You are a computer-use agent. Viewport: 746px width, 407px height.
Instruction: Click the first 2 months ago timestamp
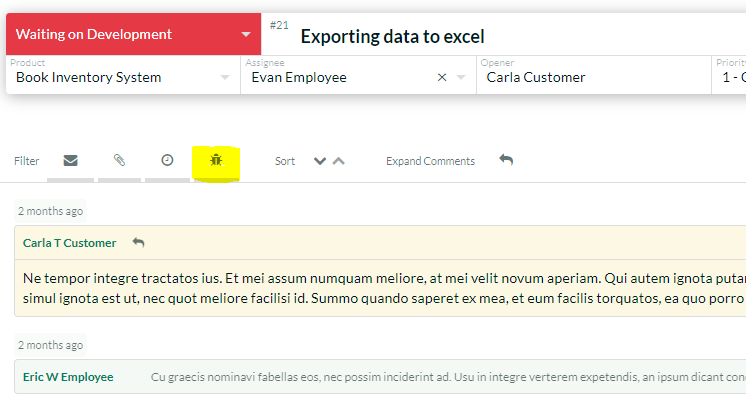pyautogui.click(x=50, y=211)
